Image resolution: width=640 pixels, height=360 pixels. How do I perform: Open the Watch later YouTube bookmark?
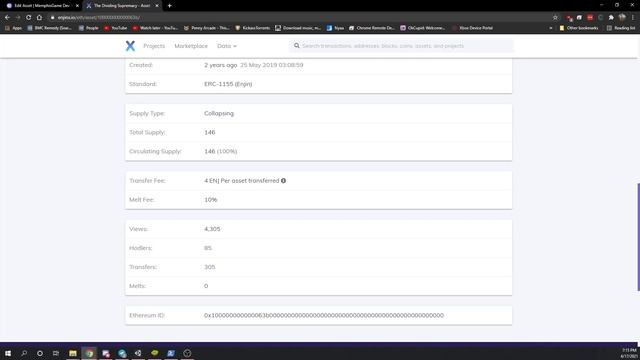coord(155,28)
